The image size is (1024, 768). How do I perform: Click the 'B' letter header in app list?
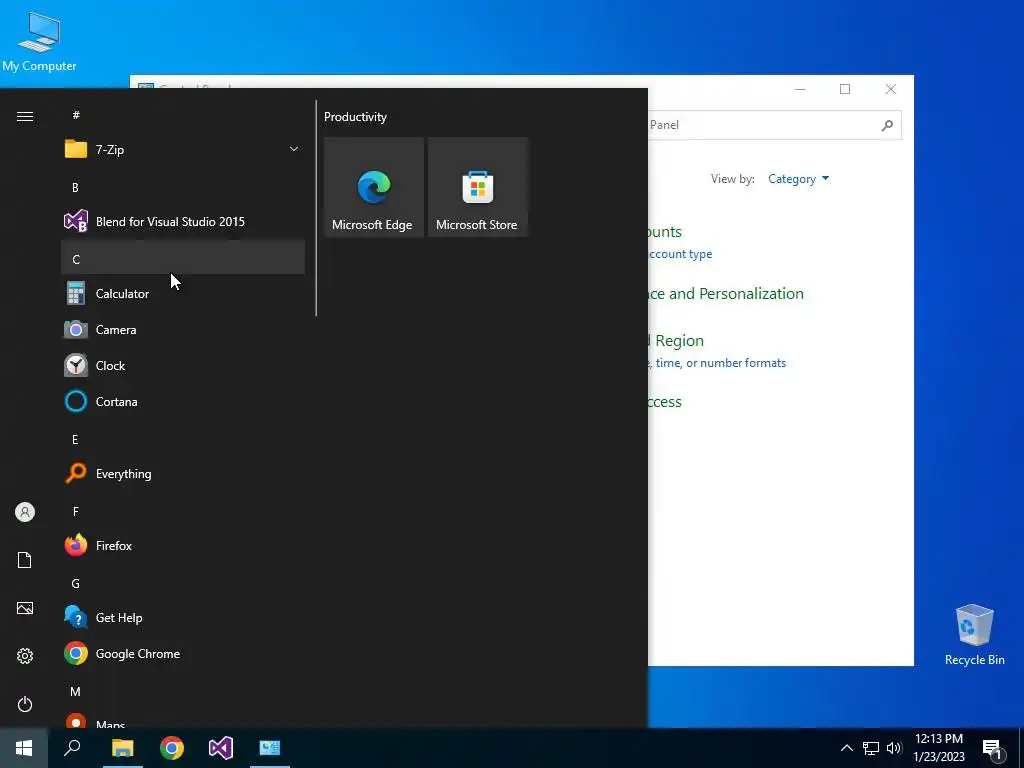pos(183,187)
